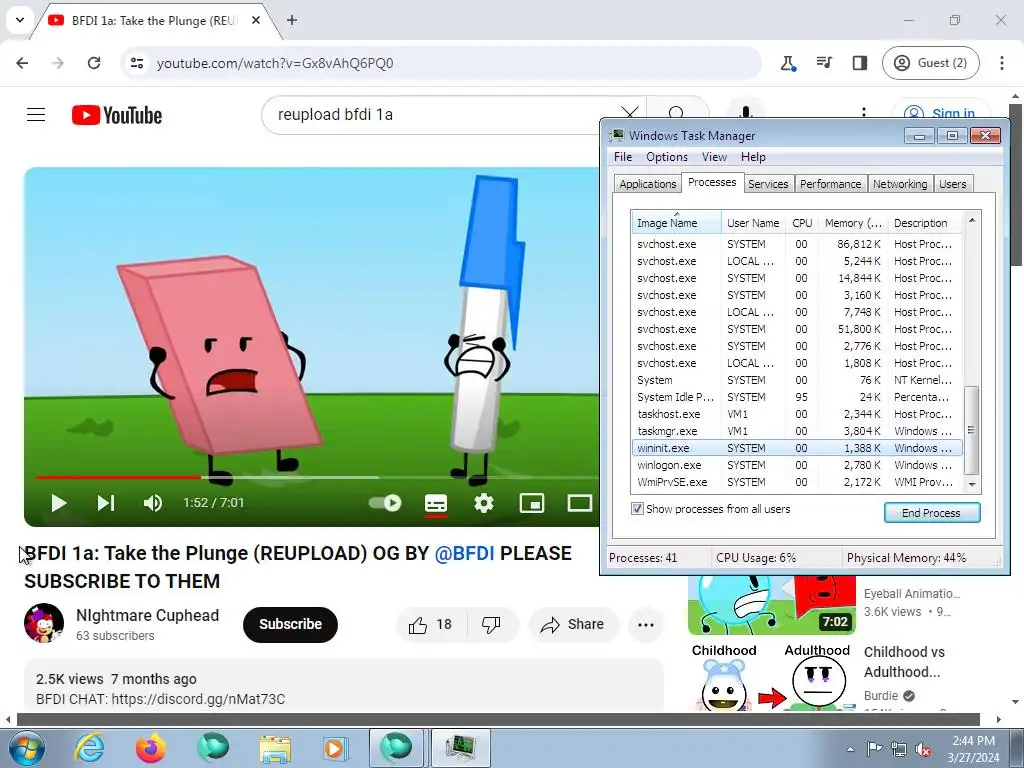Subscribe to NIghtmare Cuphead channel
1024x768 pixels.
[x=290, y=624]
